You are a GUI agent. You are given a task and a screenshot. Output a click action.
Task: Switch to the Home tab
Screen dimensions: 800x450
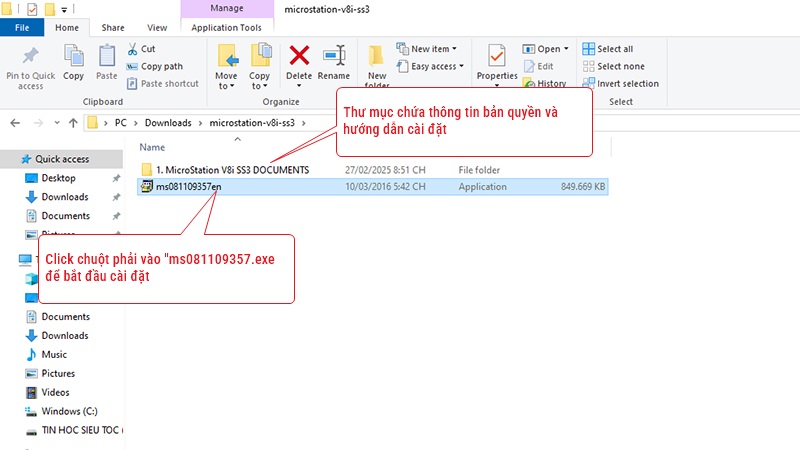[67, 28]
